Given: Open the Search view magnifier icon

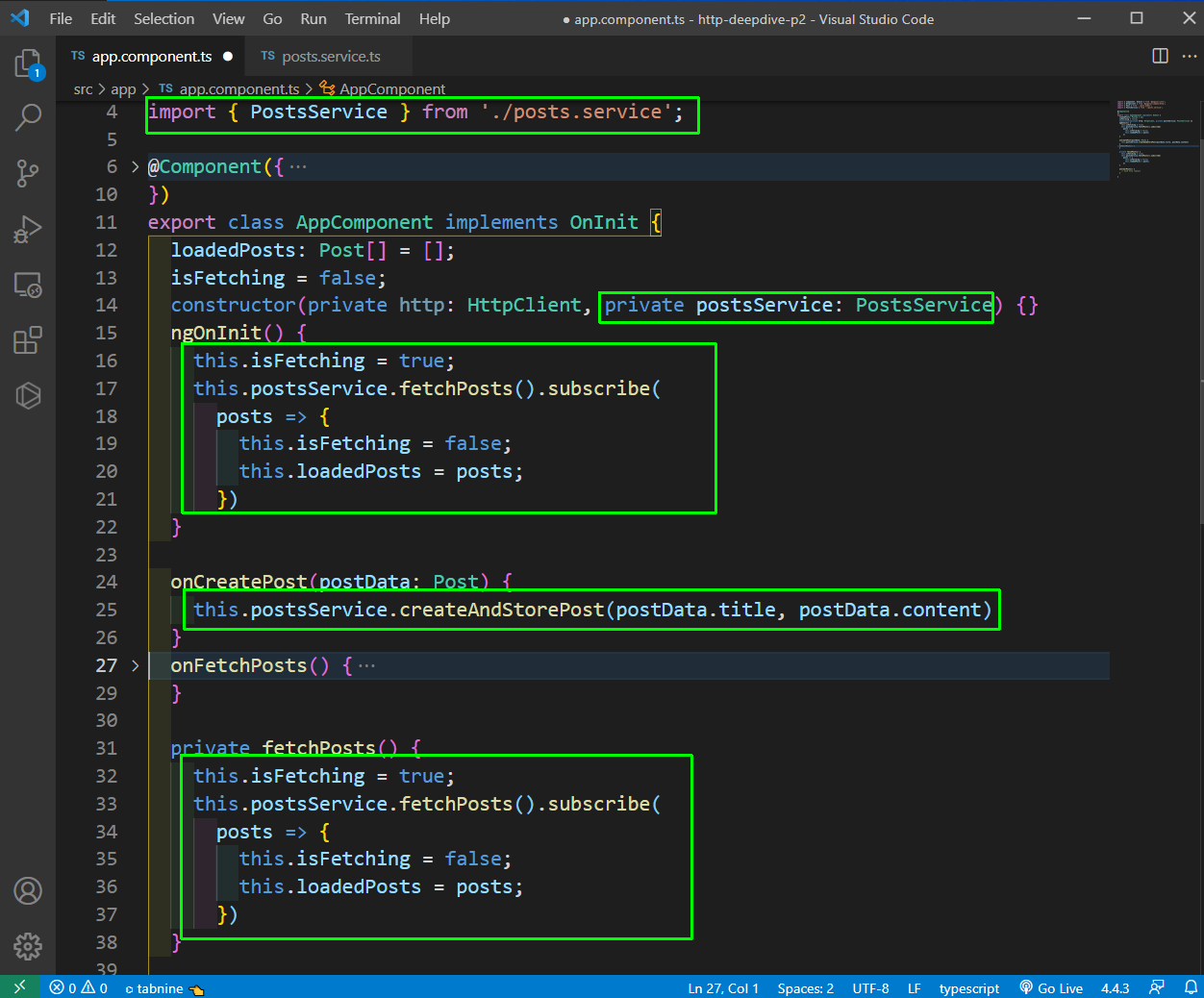Looking at the screenshot, I should tap(29, 117).
